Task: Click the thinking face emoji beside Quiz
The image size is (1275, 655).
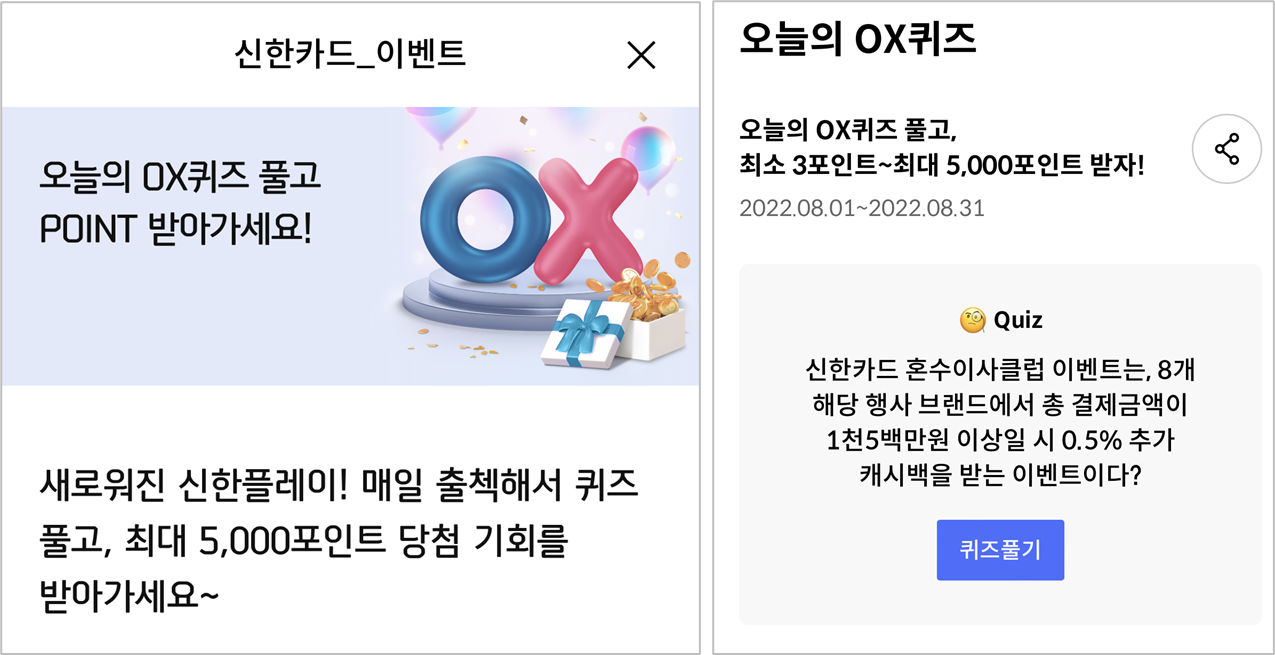Action: 973,320
